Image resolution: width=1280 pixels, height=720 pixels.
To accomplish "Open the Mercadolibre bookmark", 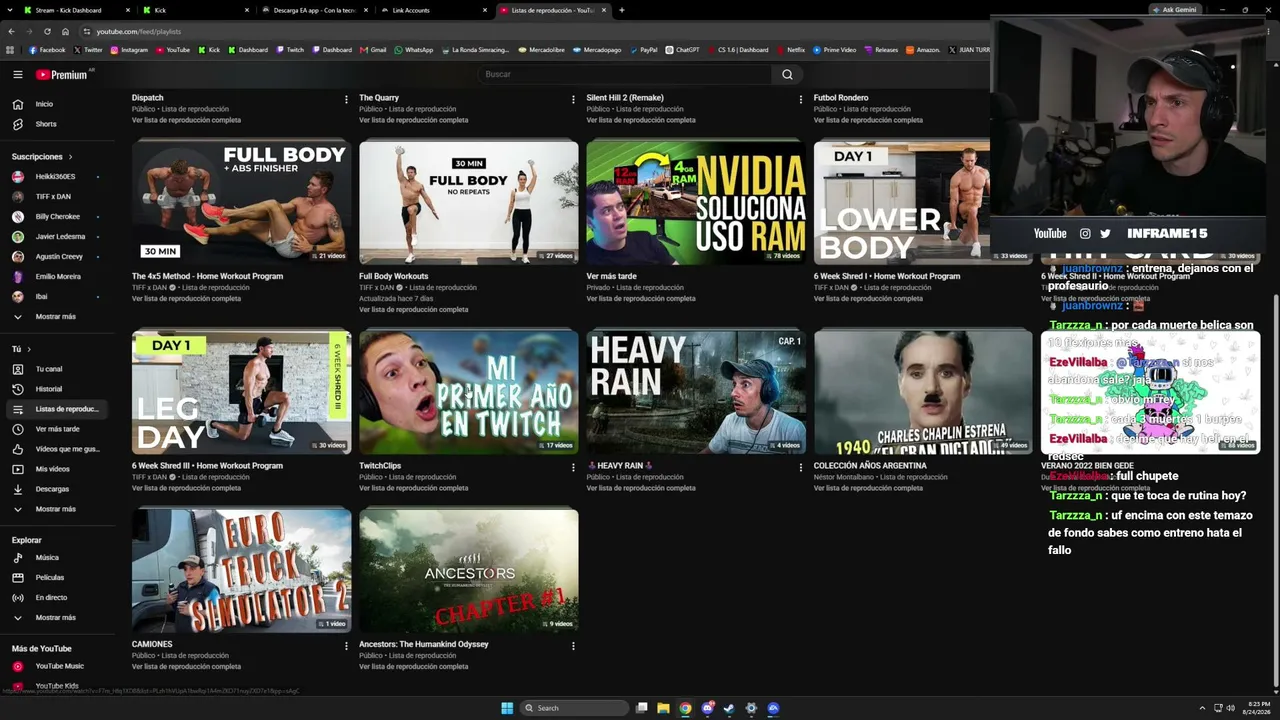I will click(544, 50).
